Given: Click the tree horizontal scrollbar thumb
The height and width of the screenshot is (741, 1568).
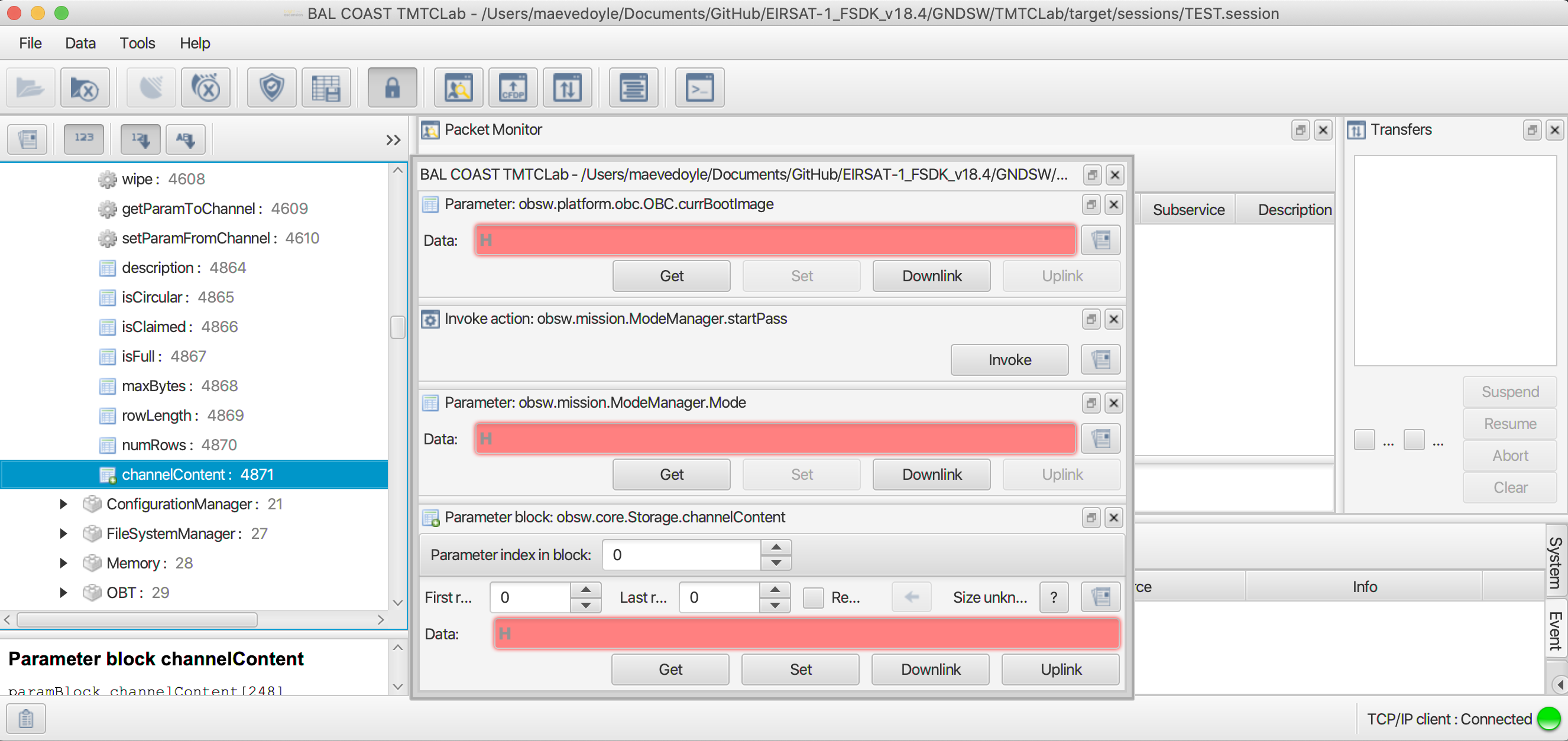Looking at the screenshot, I should coord(137,620).
